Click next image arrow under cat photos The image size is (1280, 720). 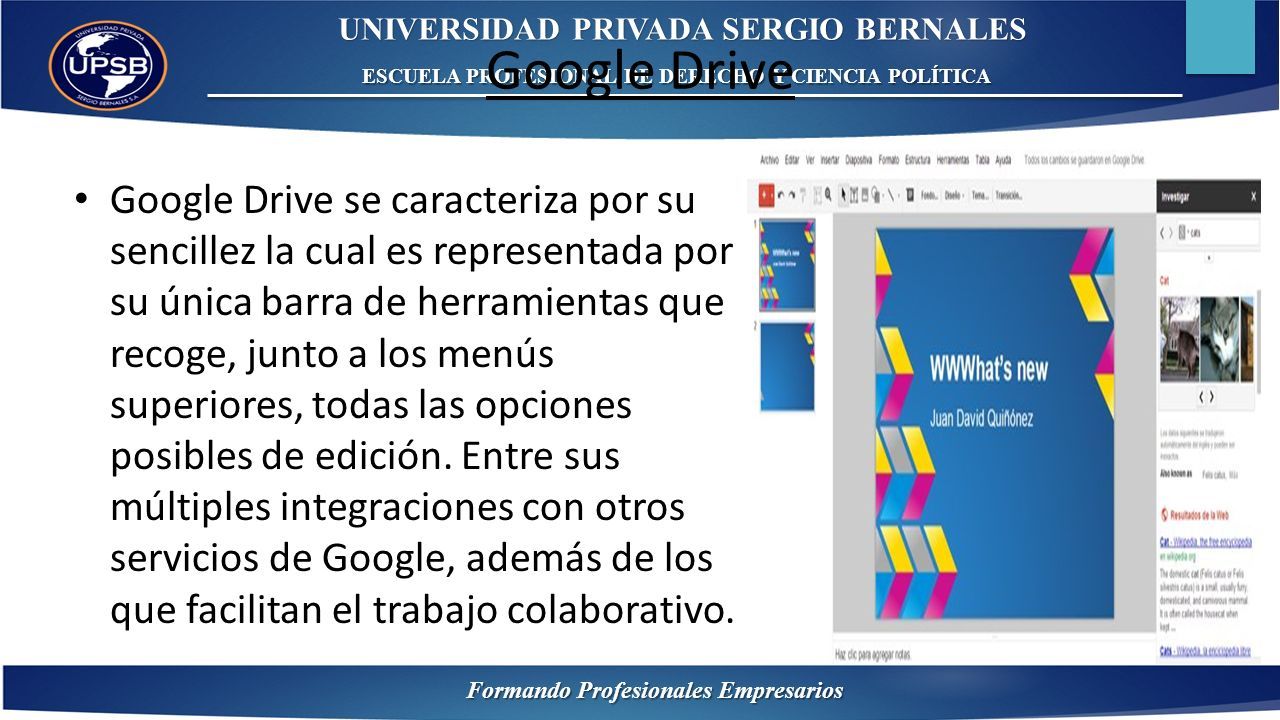point(1212,397)
